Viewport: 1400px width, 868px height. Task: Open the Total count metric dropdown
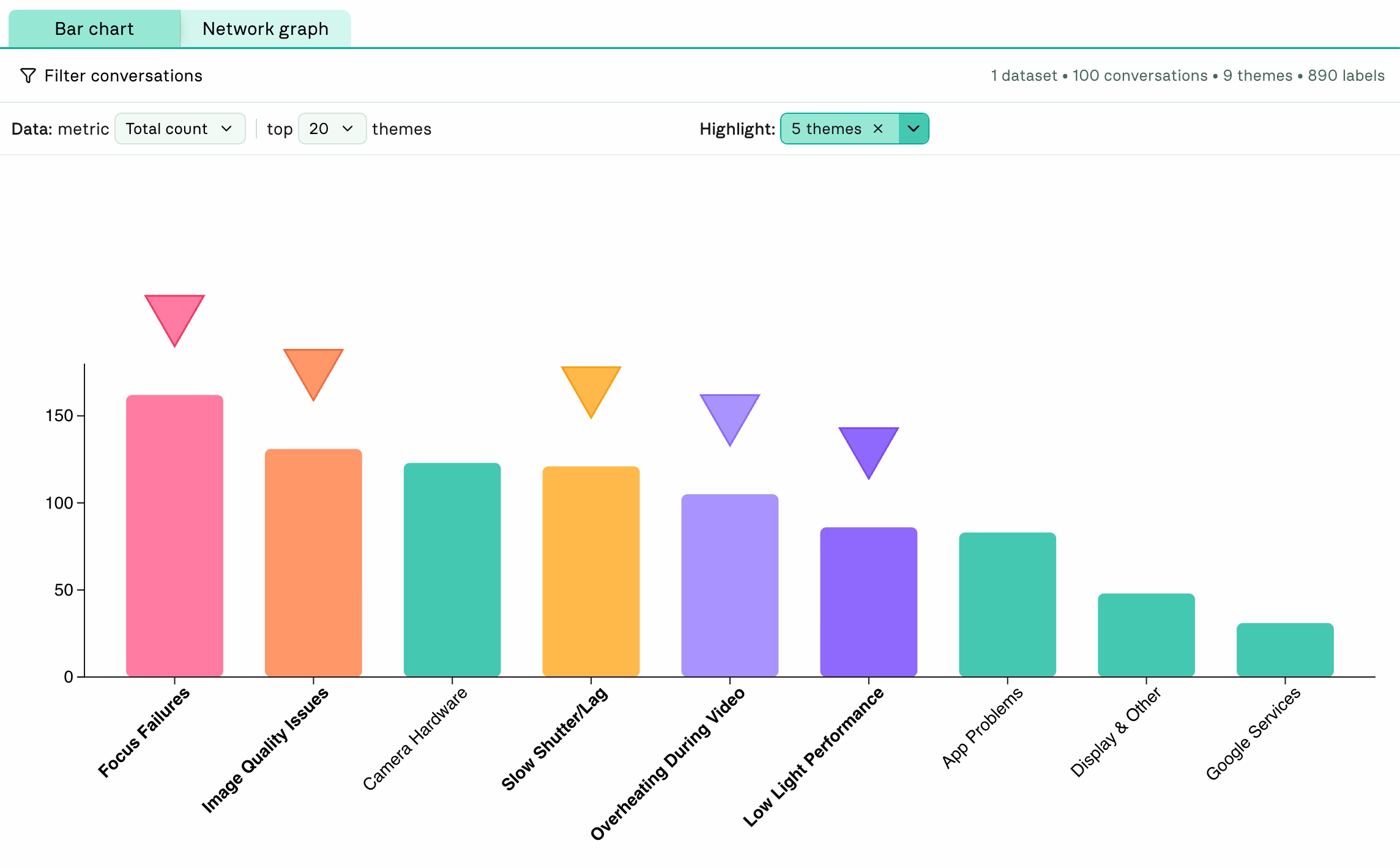pyautogui.click(x=180, y=129)
